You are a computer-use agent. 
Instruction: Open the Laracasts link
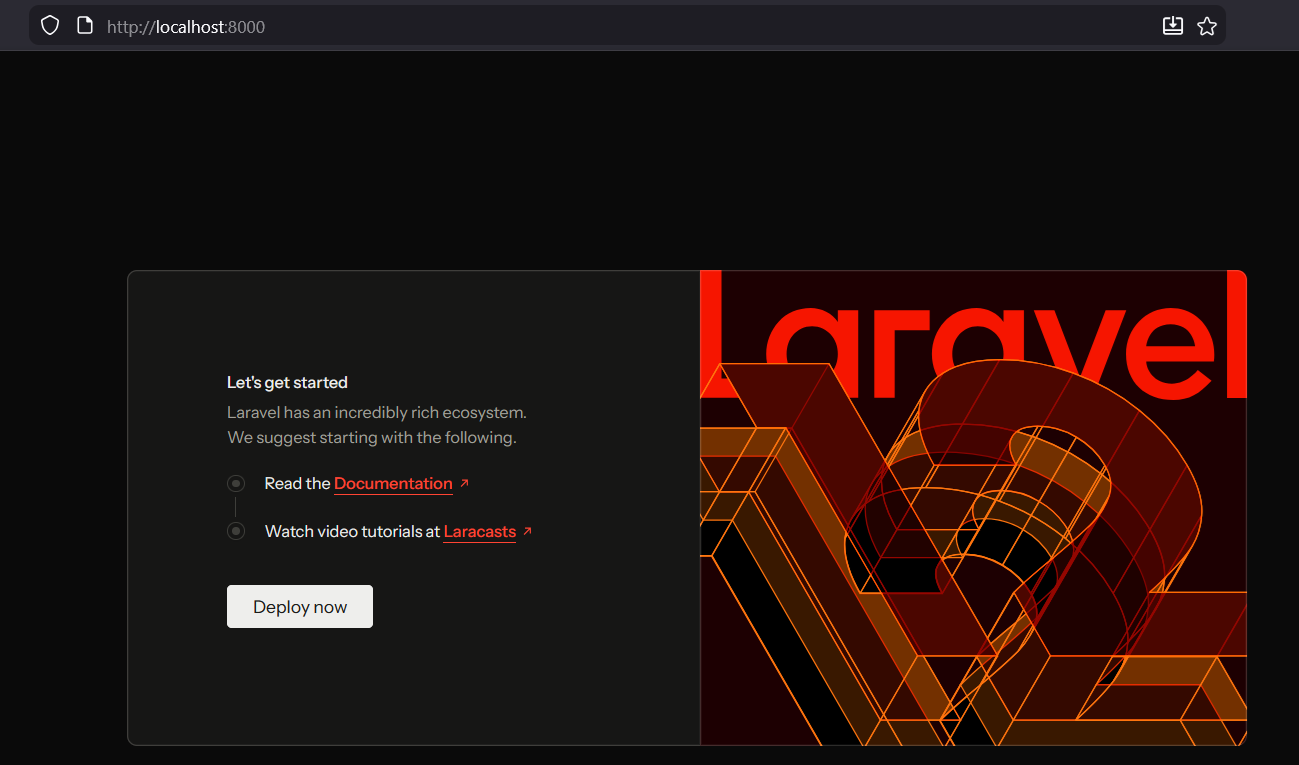pyautogui.click(x=480, y=532)
